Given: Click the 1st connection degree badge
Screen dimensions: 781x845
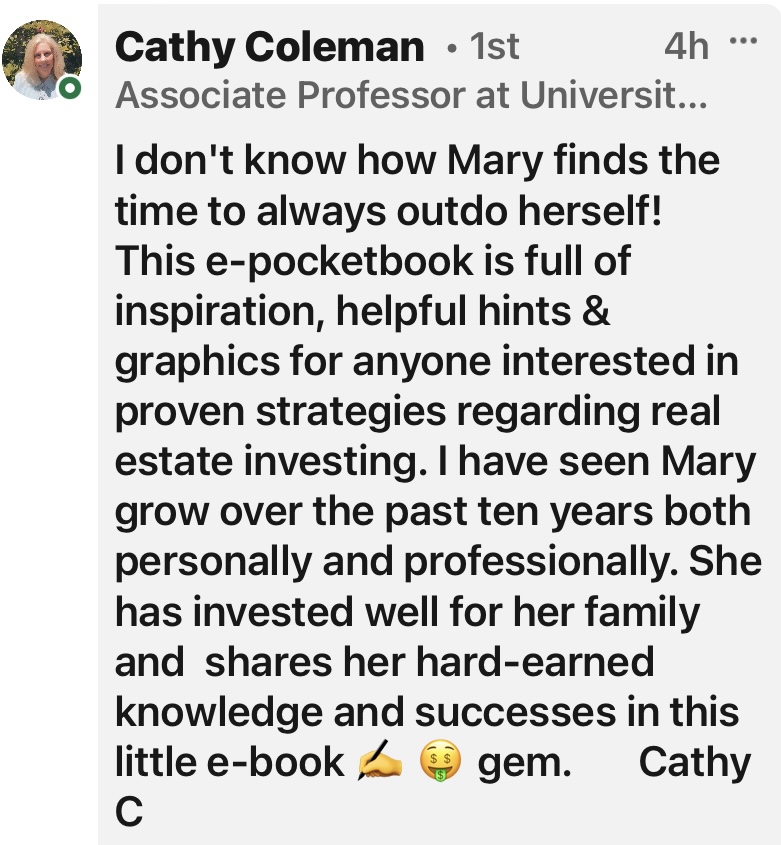Looking at the screenshot, I should (494, 46).
